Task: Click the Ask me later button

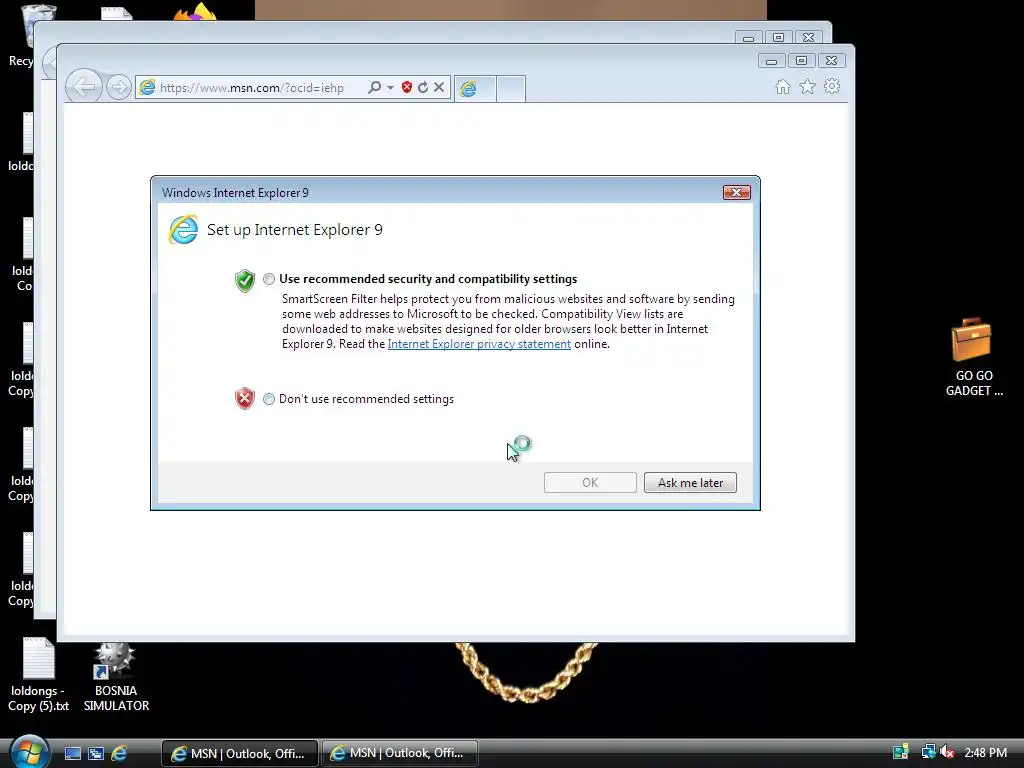Action: click(690, 483)
